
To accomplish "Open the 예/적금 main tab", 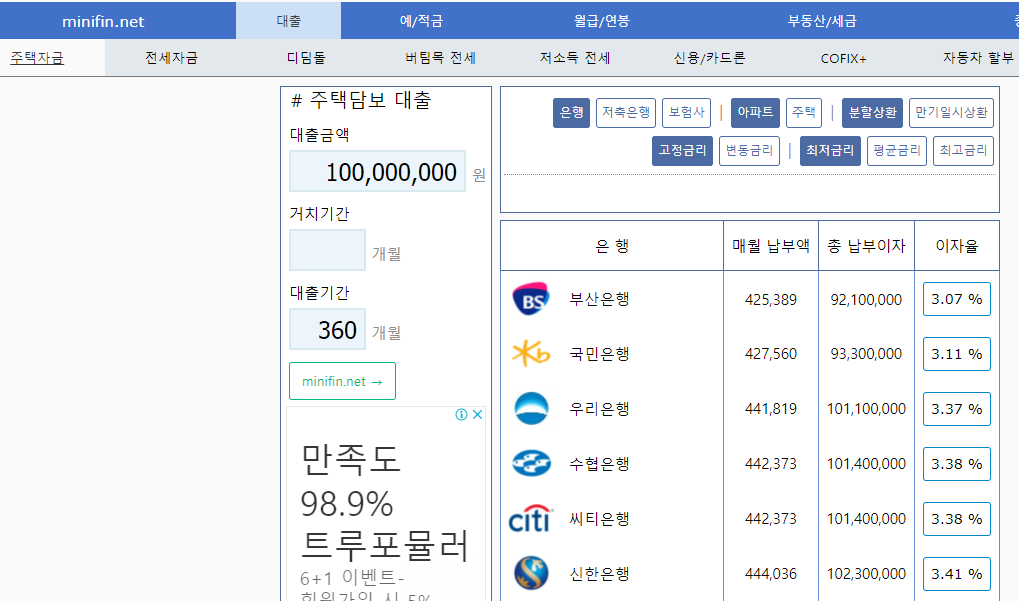I will [x=421, y=21].
